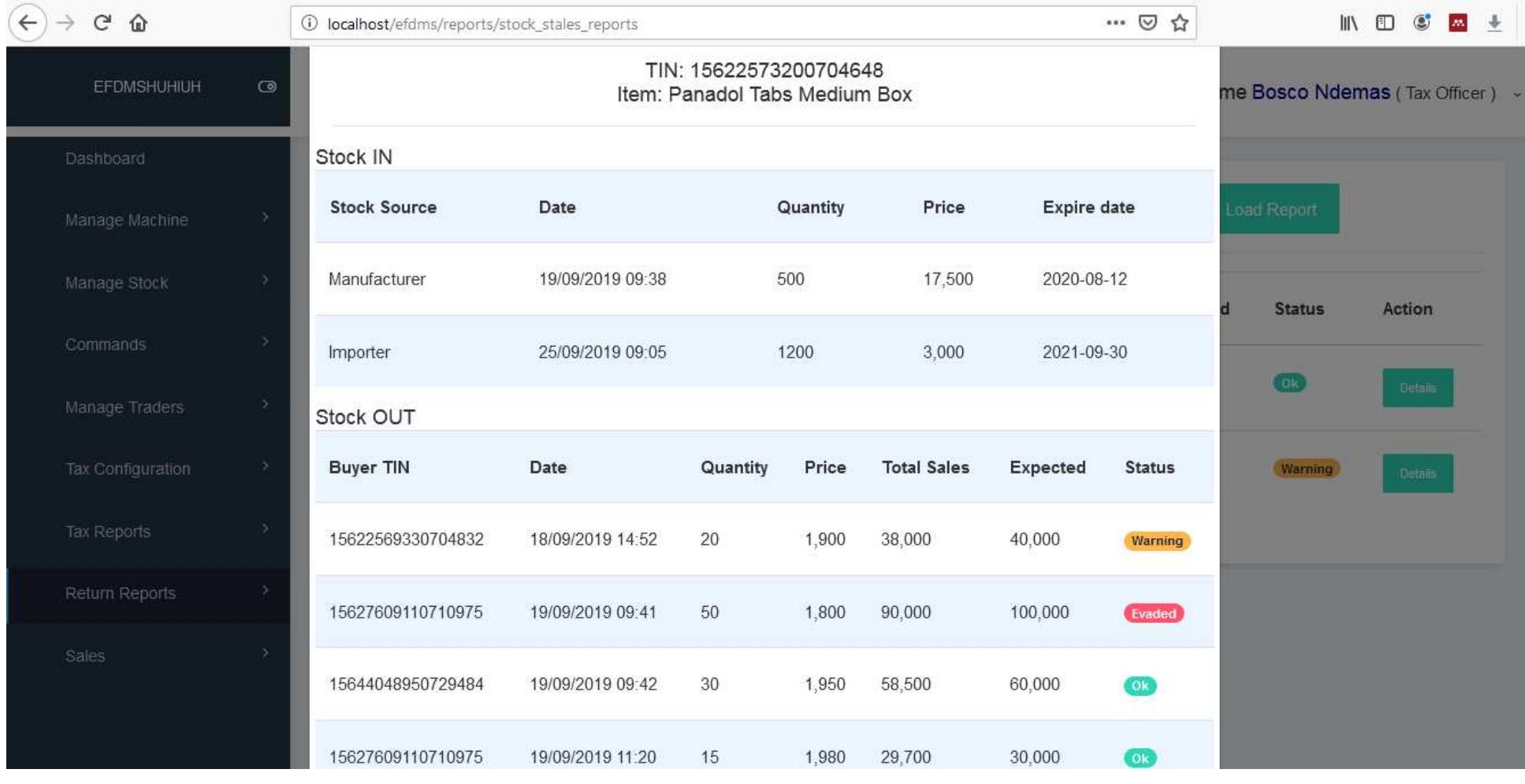The width and height of the screenshot is (1525, 784).
Task: Open the user profile dropdown arrow
Action: click(1516, 95)
